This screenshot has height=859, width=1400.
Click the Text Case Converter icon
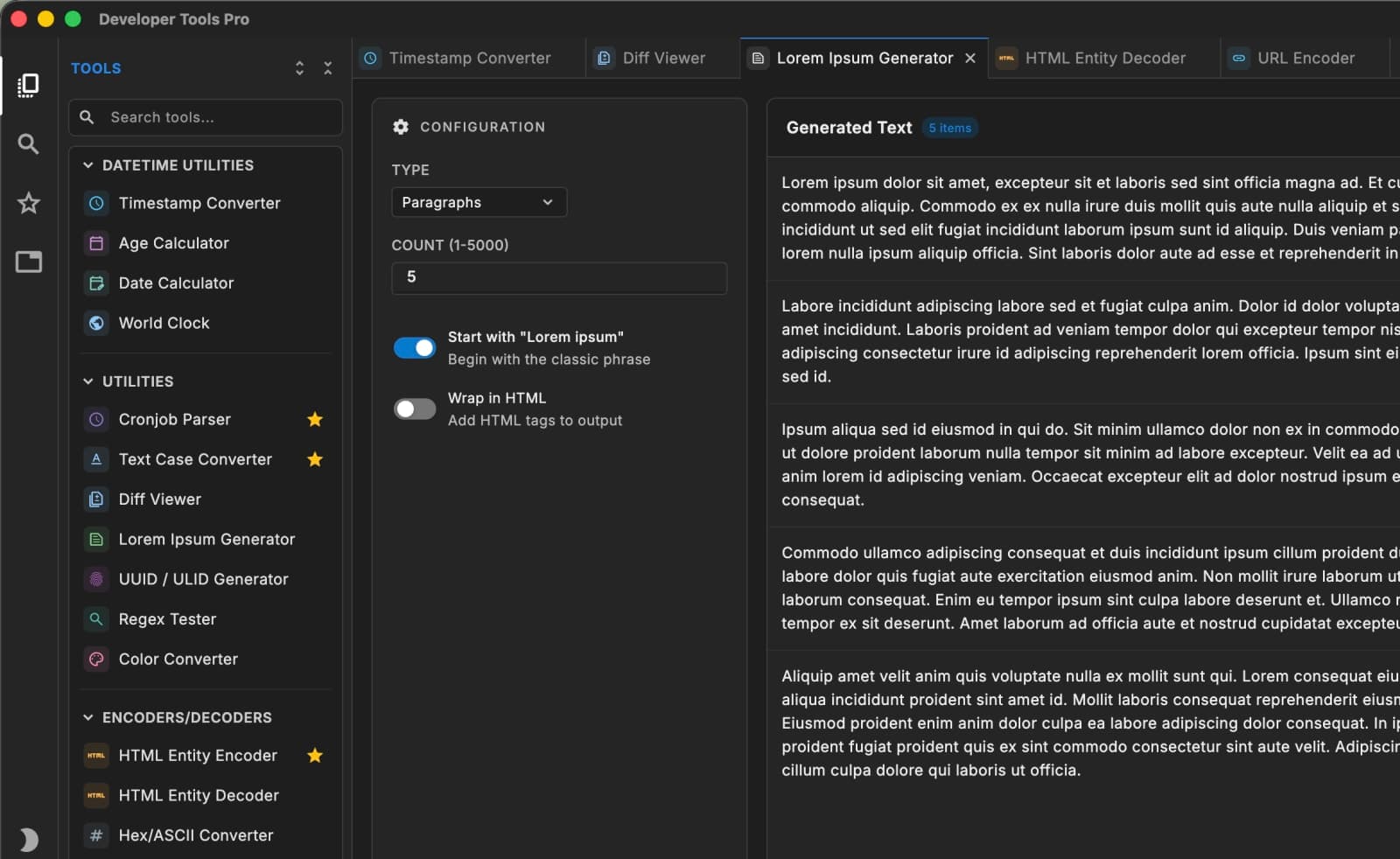tap(96, 459)
